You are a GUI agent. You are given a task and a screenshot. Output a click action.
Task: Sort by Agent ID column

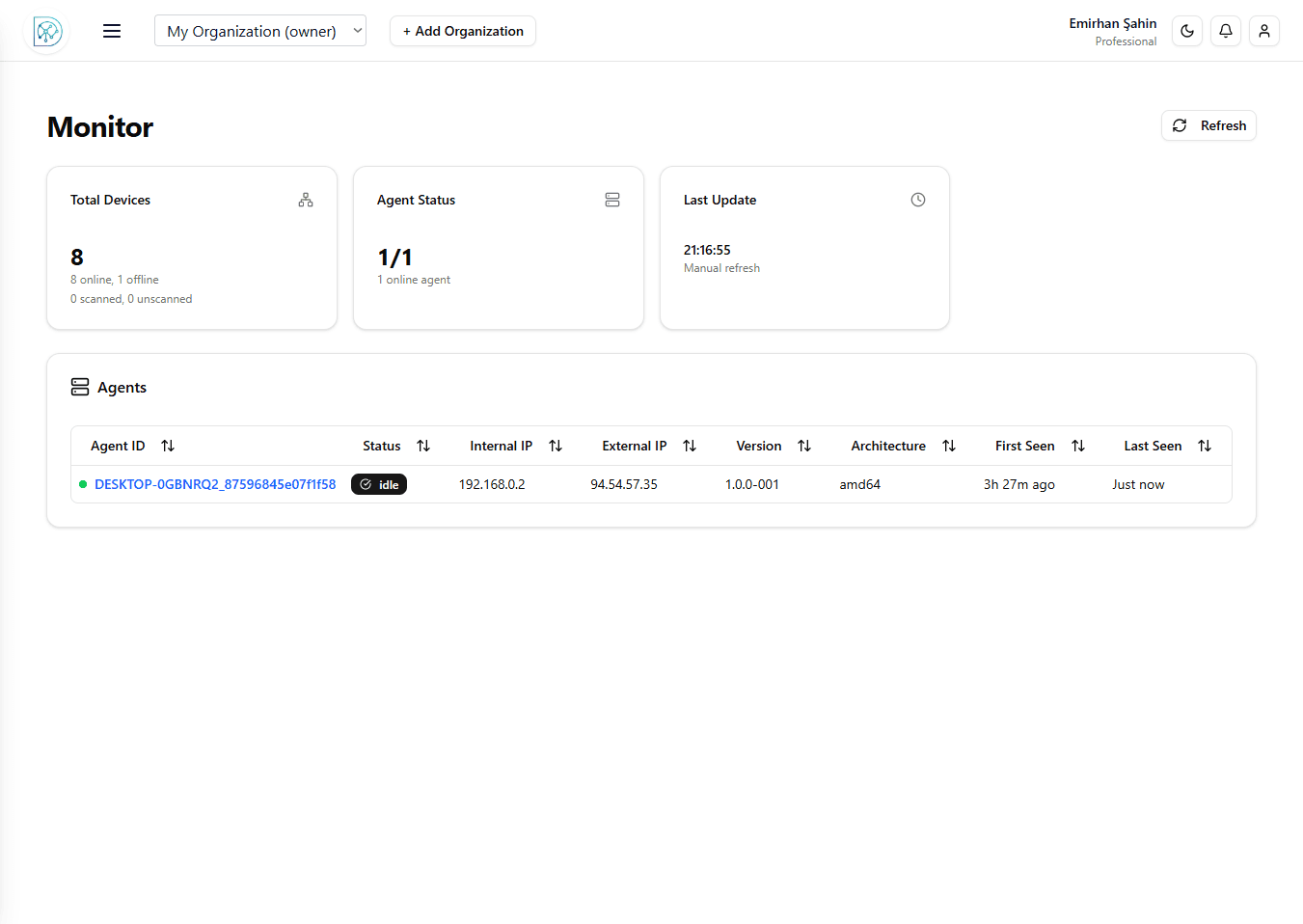point(168,446)
